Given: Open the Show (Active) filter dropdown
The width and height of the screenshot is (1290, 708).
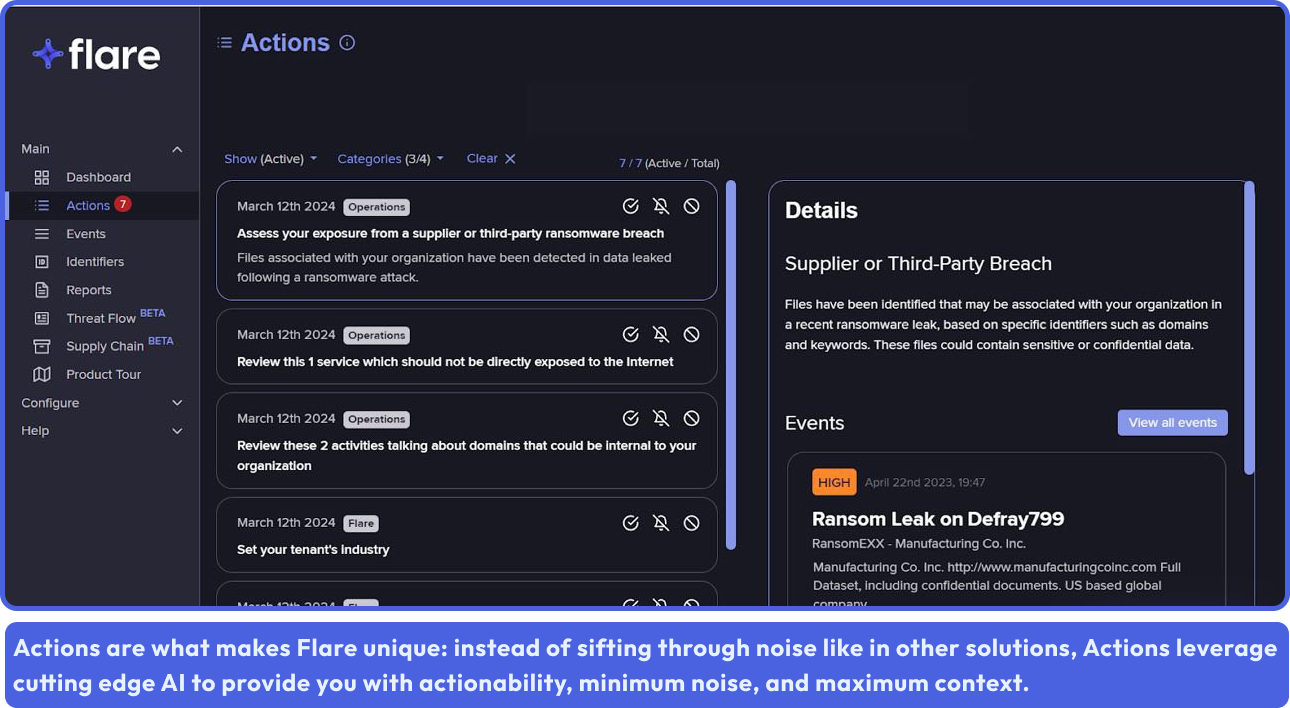Looking at the screenshot, I should (x=270, y=159).
